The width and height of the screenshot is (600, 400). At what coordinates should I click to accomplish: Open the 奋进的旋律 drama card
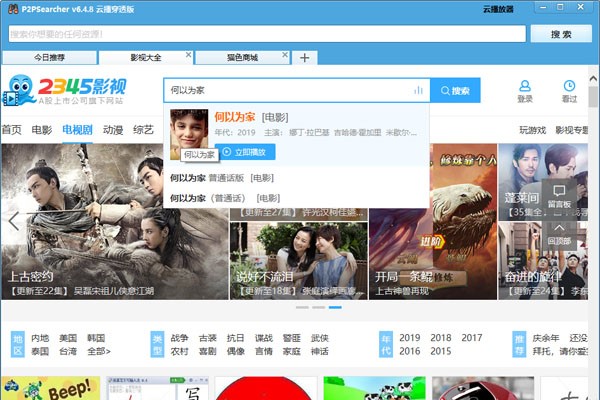(x=543, y=261)
